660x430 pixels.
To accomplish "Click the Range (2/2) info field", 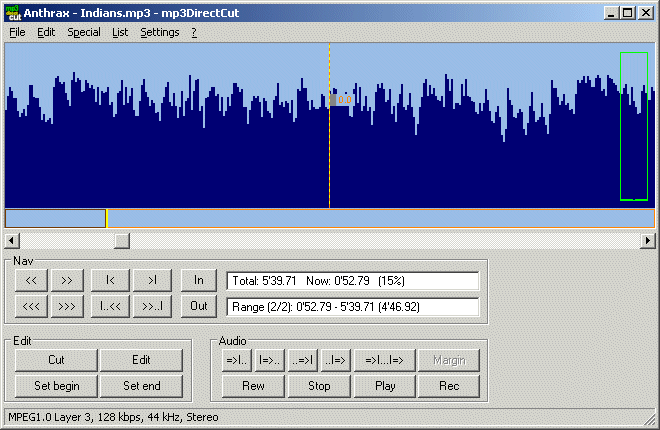I will (353, 307).
